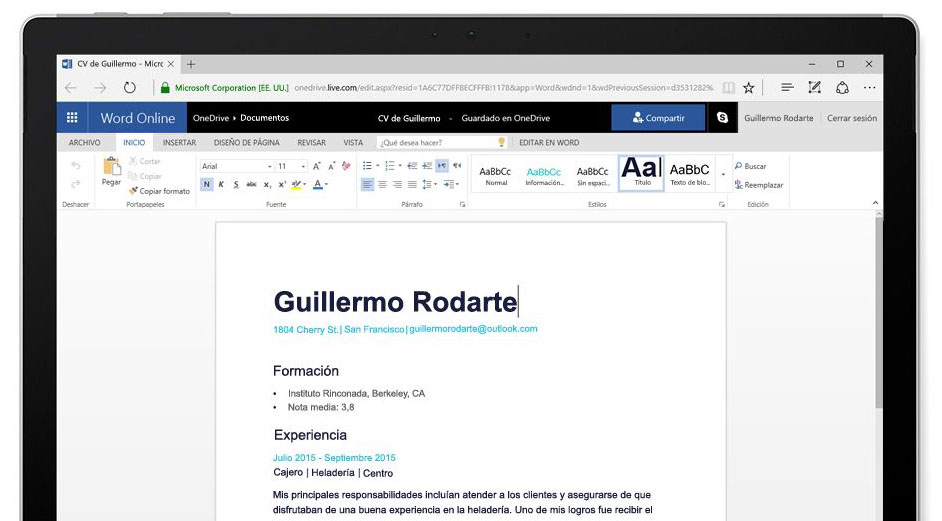Toggle subscript formatting
942x521 pixels.
[267, 184]
